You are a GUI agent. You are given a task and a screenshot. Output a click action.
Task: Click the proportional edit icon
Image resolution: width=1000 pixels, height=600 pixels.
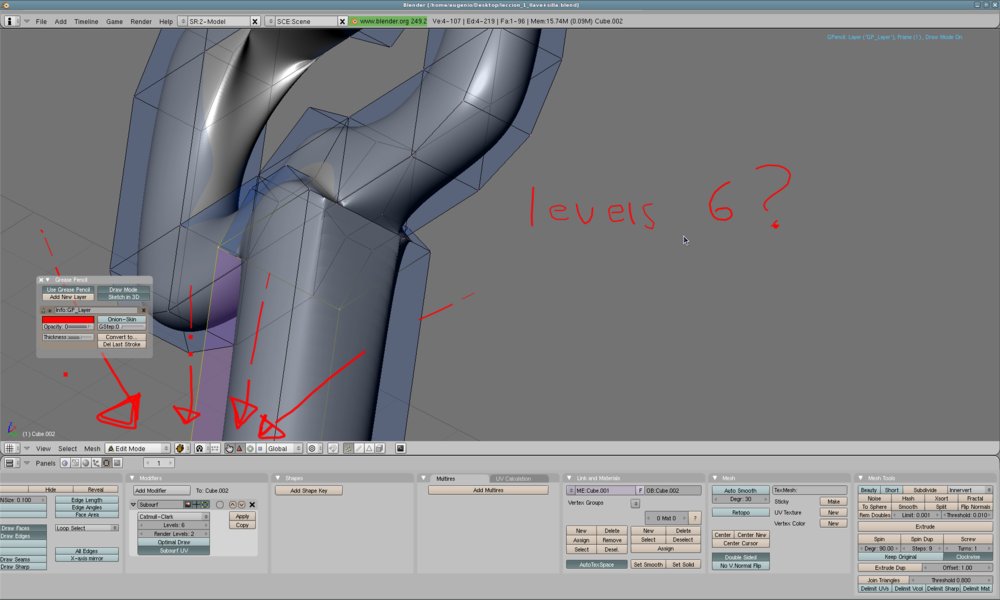[312, 448]
